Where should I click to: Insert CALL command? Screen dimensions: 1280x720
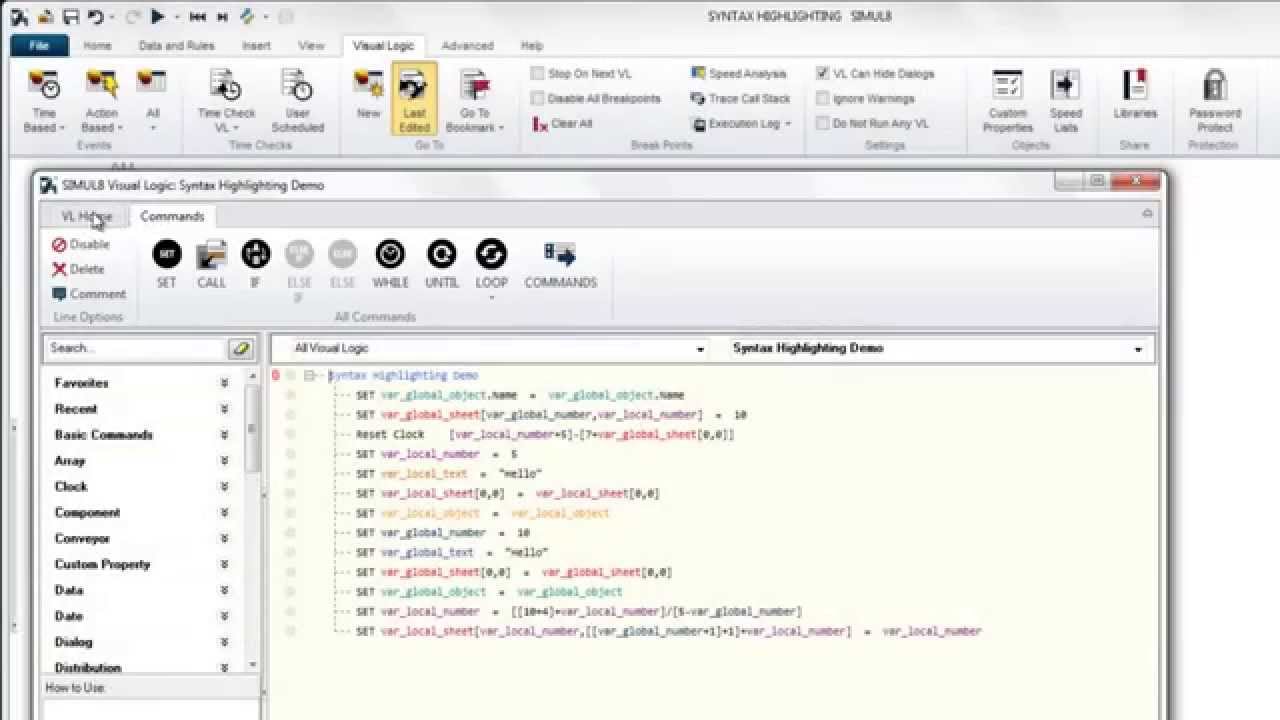point(211,265)
